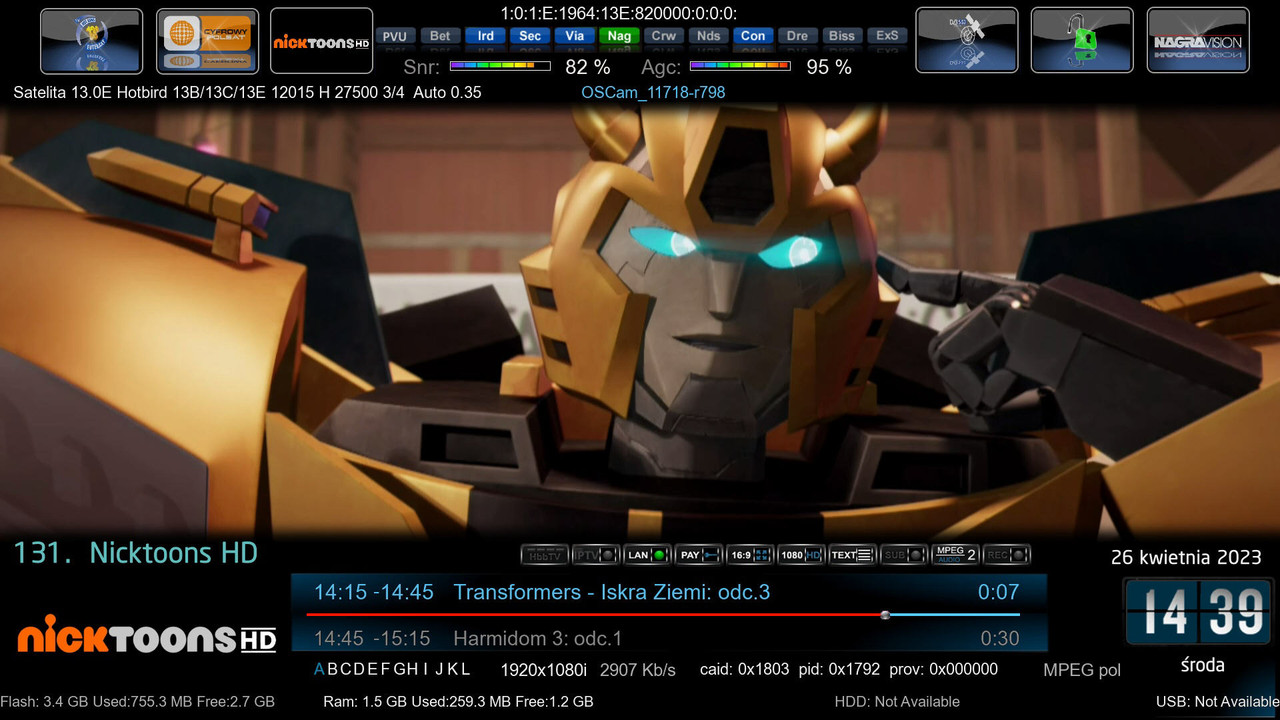This screenshot has width=1280, height=720.
Task: Click the 16:9 aspect ratio icon
Action: [x=750, y=555]
